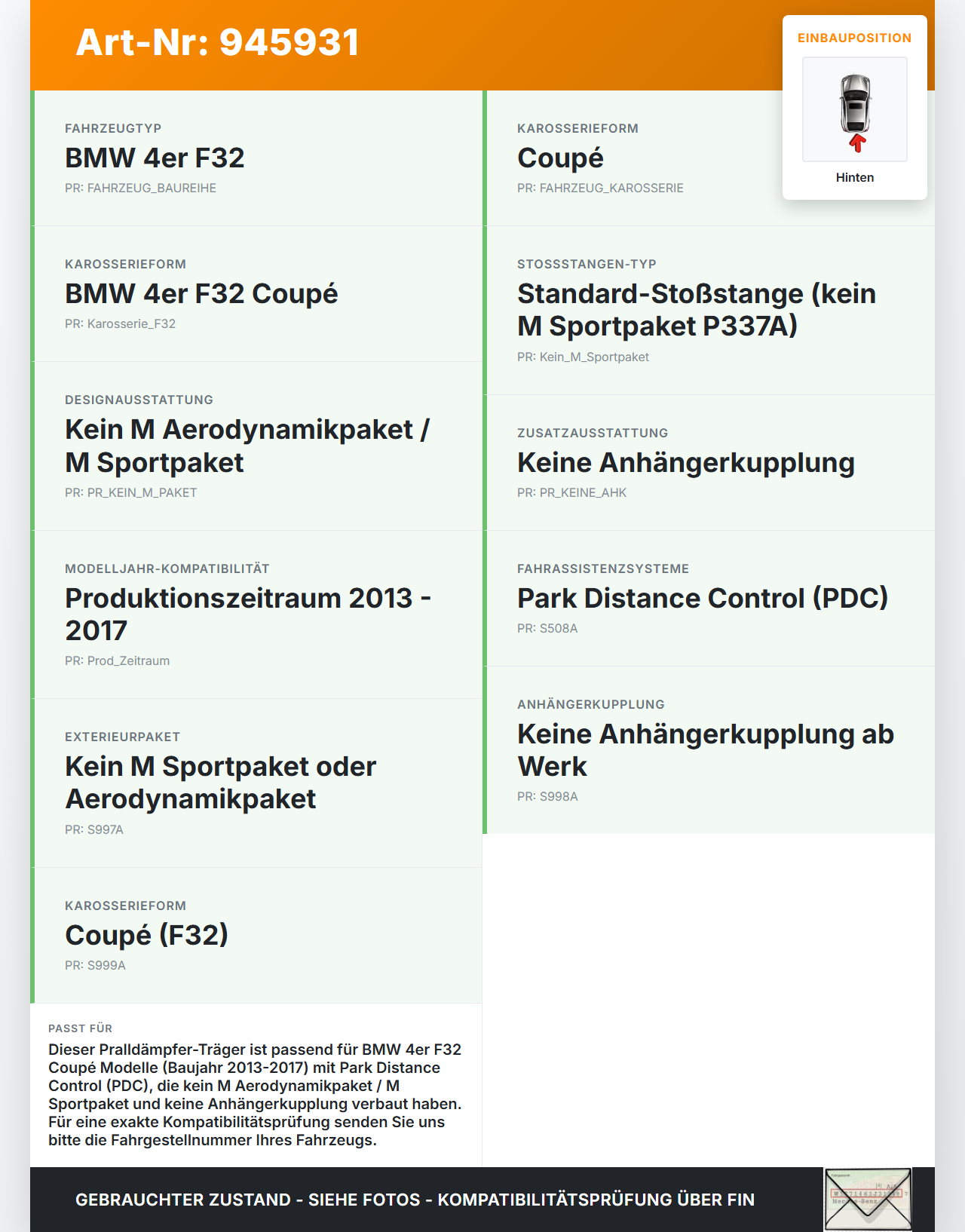Click BMW 4er F32 Coupé entry

[256, 294]
